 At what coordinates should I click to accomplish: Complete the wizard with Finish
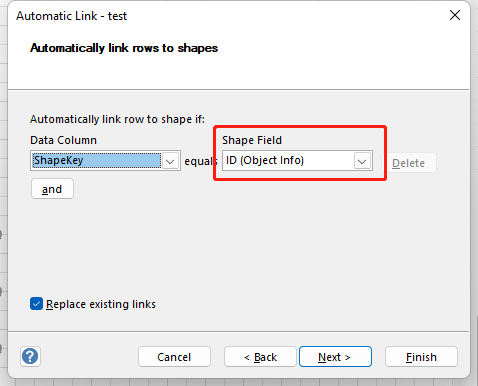(421, 357)
